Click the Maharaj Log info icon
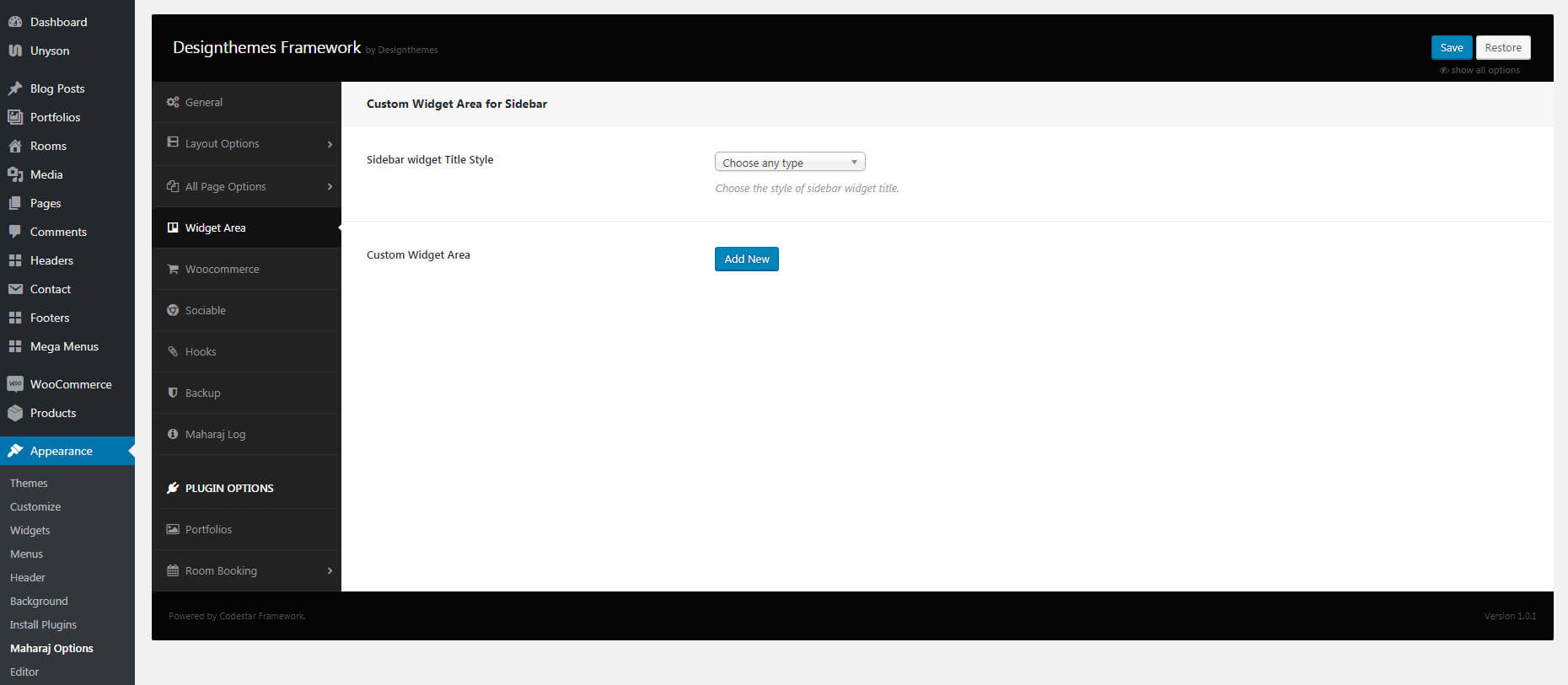The image size is (1568, 685). [173, 434]
